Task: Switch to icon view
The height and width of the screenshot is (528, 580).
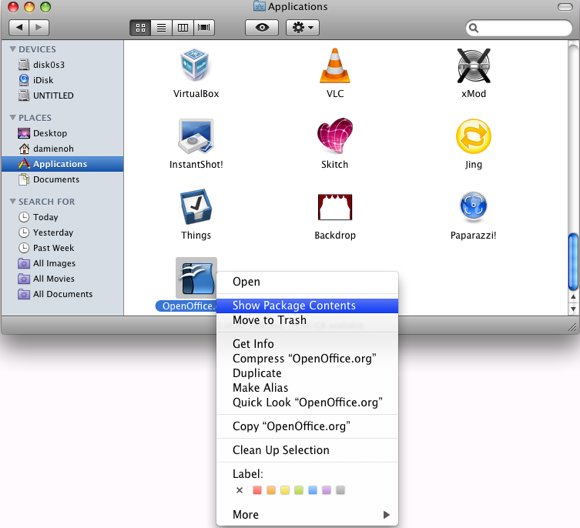Action: click(x=140, y=28)
